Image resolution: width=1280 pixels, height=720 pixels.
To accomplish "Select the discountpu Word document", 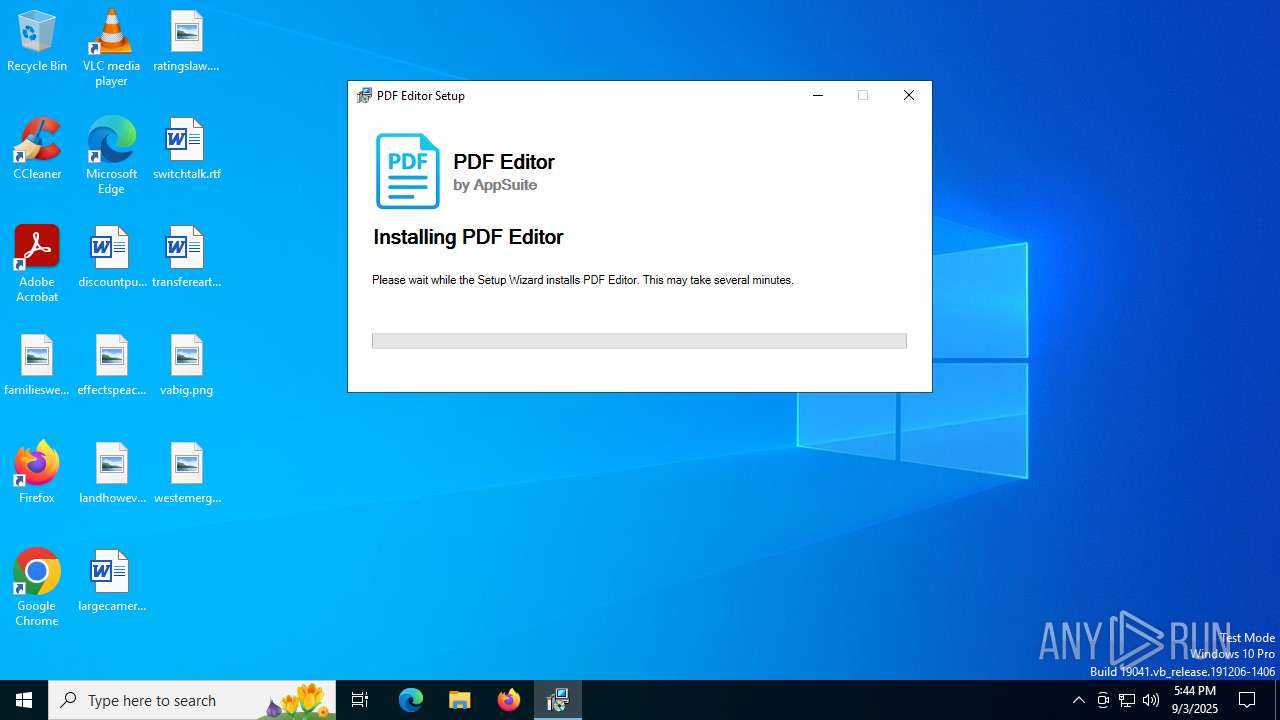I will [111, 258].
